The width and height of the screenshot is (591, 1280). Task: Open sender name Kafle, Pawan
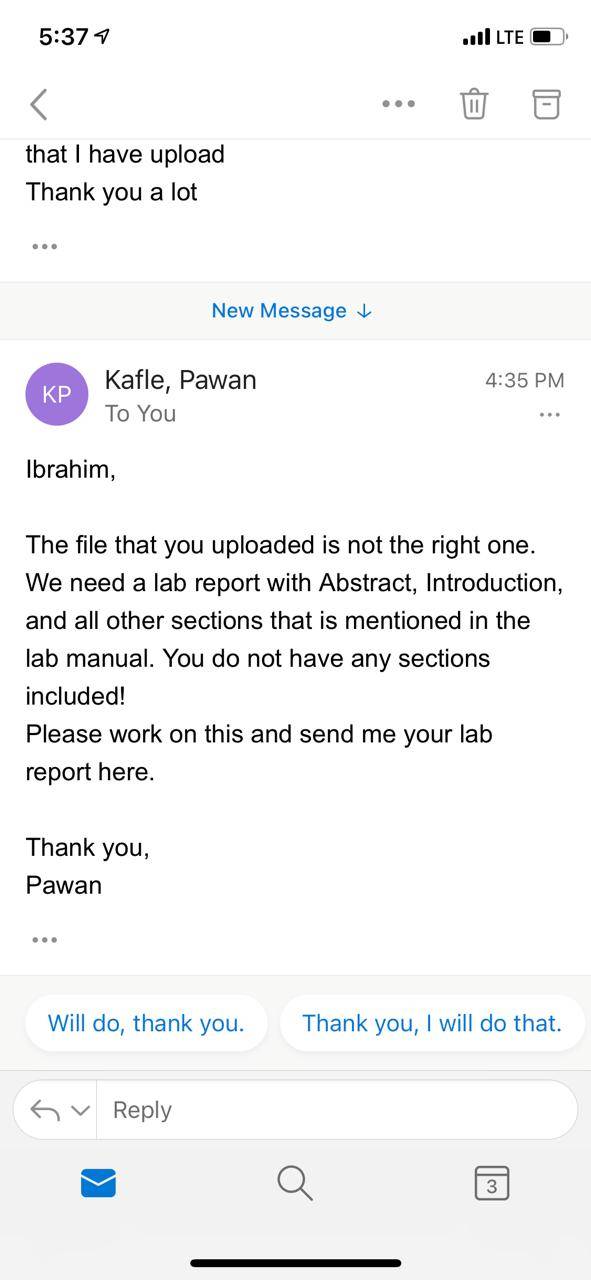pyautogui.click(x=180, y=380)
